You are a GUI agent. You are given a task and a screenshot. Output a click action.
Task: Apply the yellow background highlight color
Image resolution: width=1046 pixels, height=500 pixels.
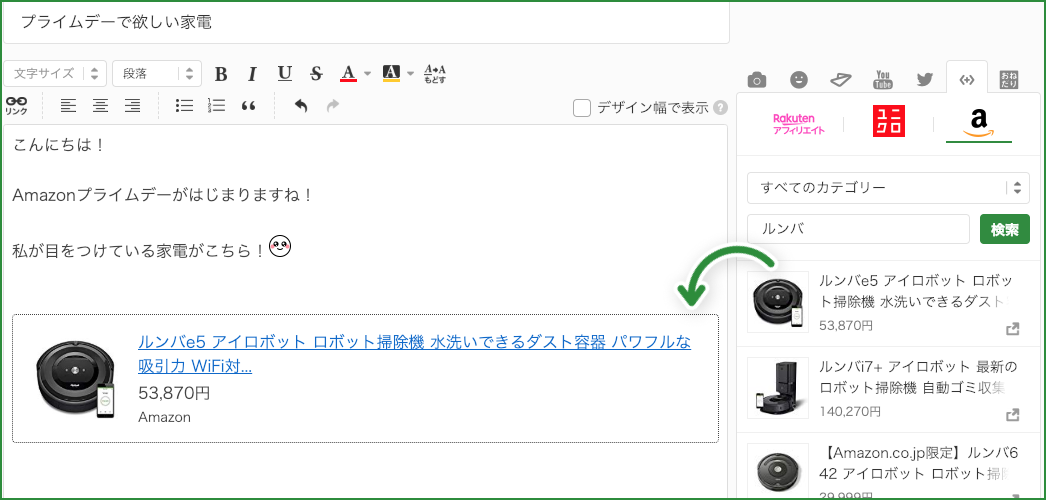coord(391,73)
